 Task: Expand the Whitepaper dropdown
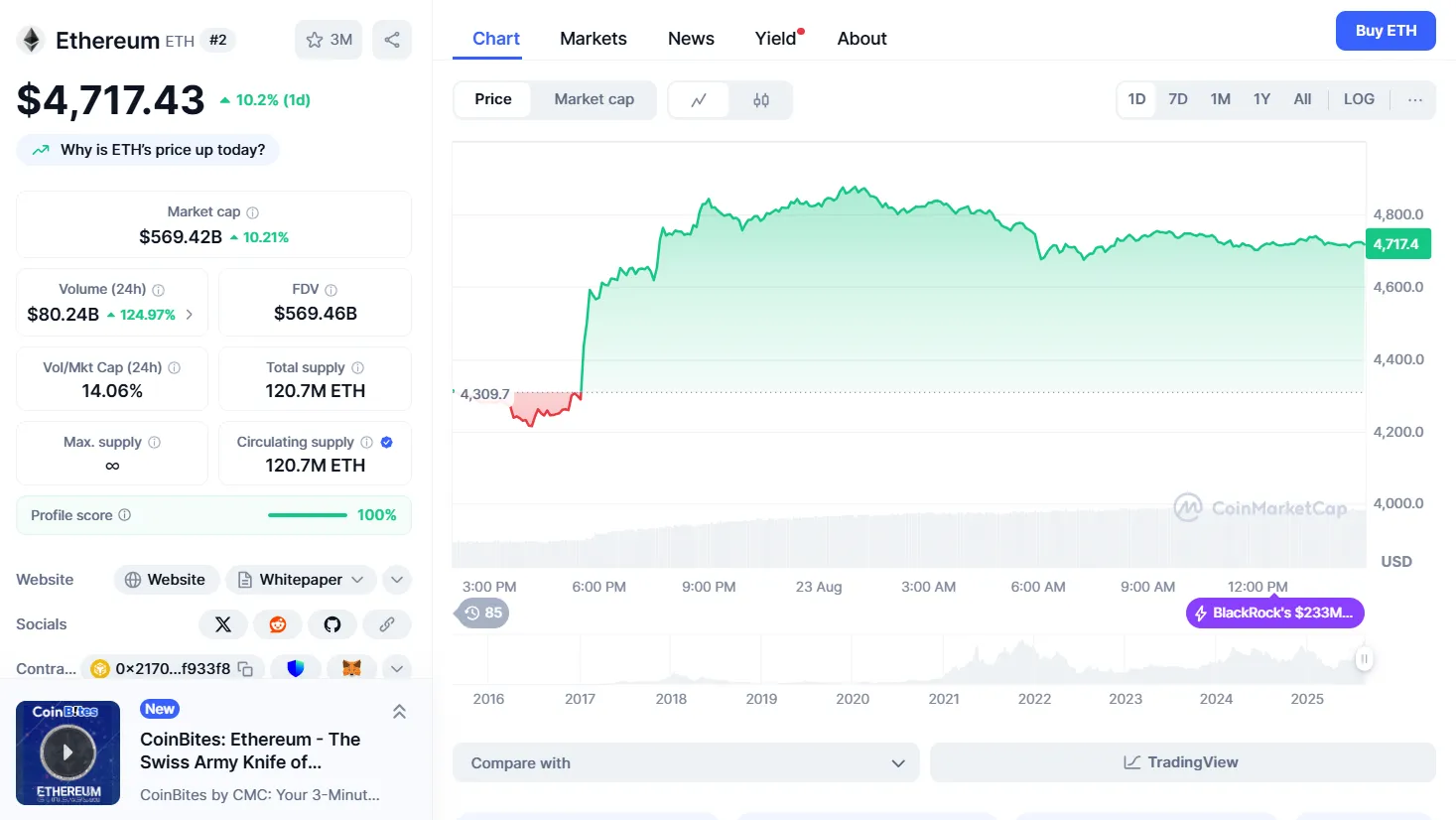302,580
